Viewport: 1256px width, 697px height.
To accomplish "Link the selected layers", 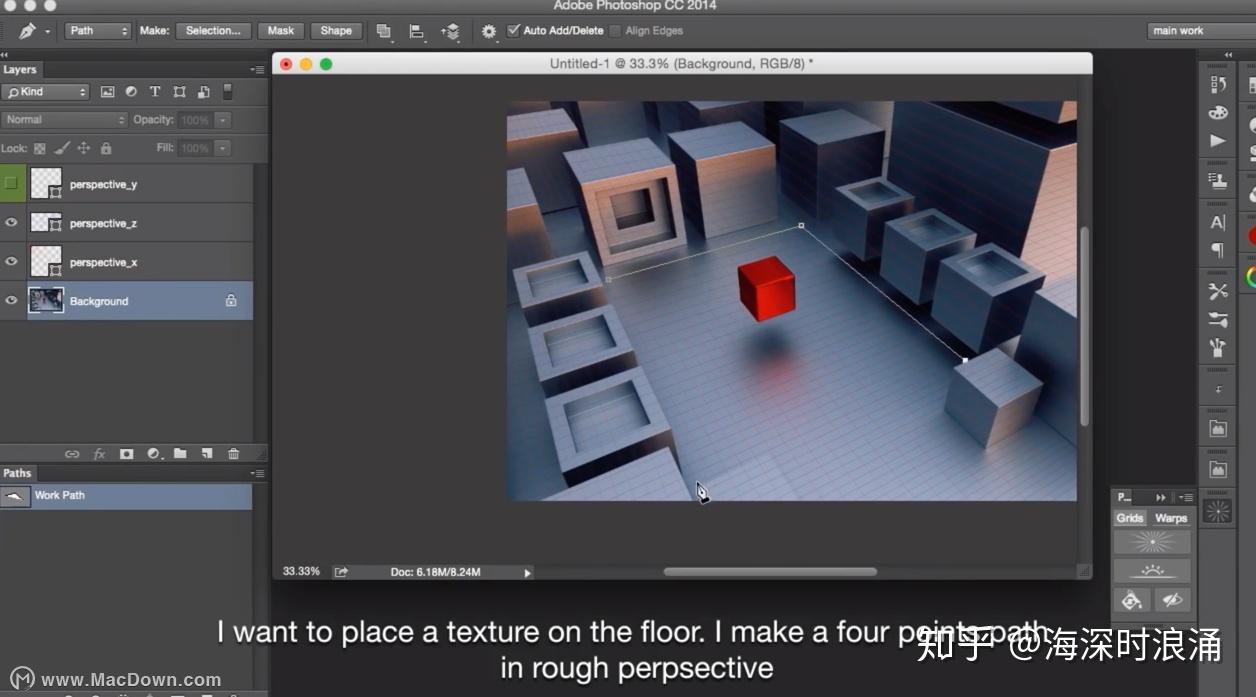I will coord(72,453).
